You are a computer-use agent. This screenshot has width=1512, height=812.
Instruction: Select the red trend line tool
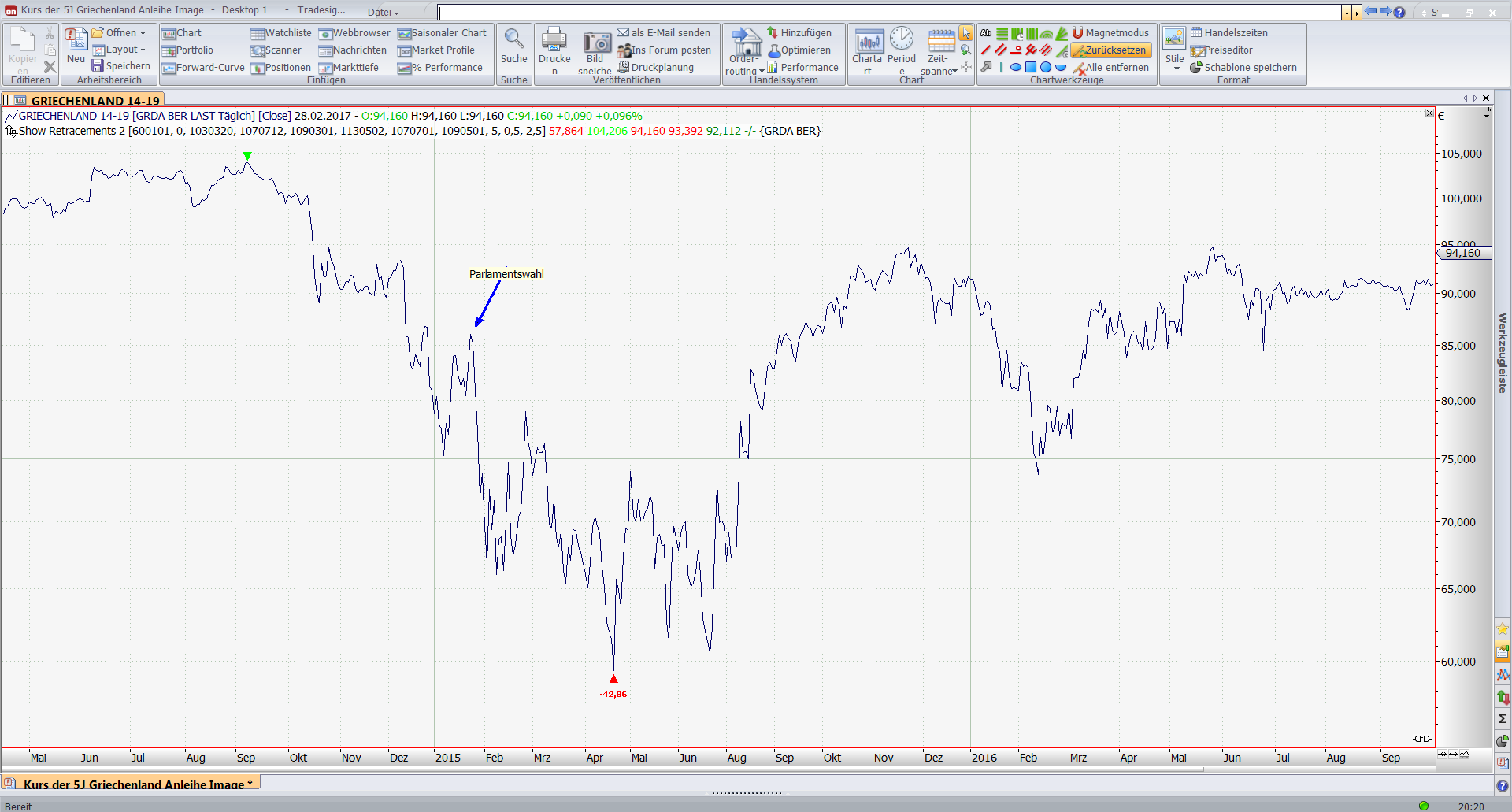click(x=986, y=50)
